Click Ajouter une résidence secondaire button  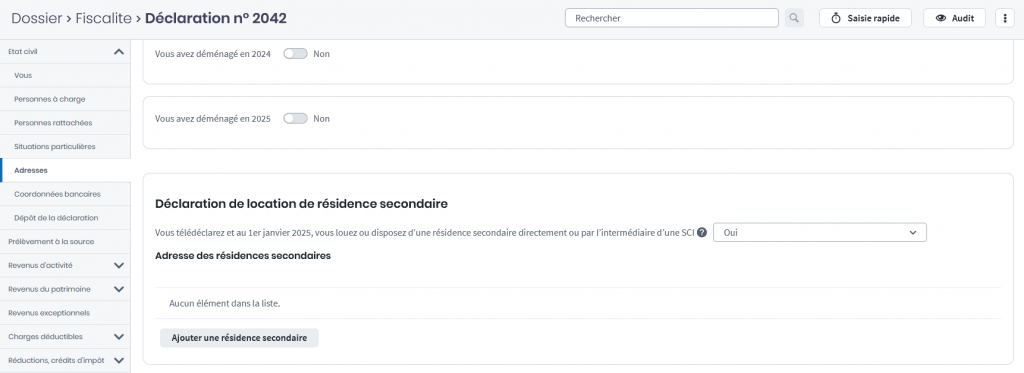[239, 338]
